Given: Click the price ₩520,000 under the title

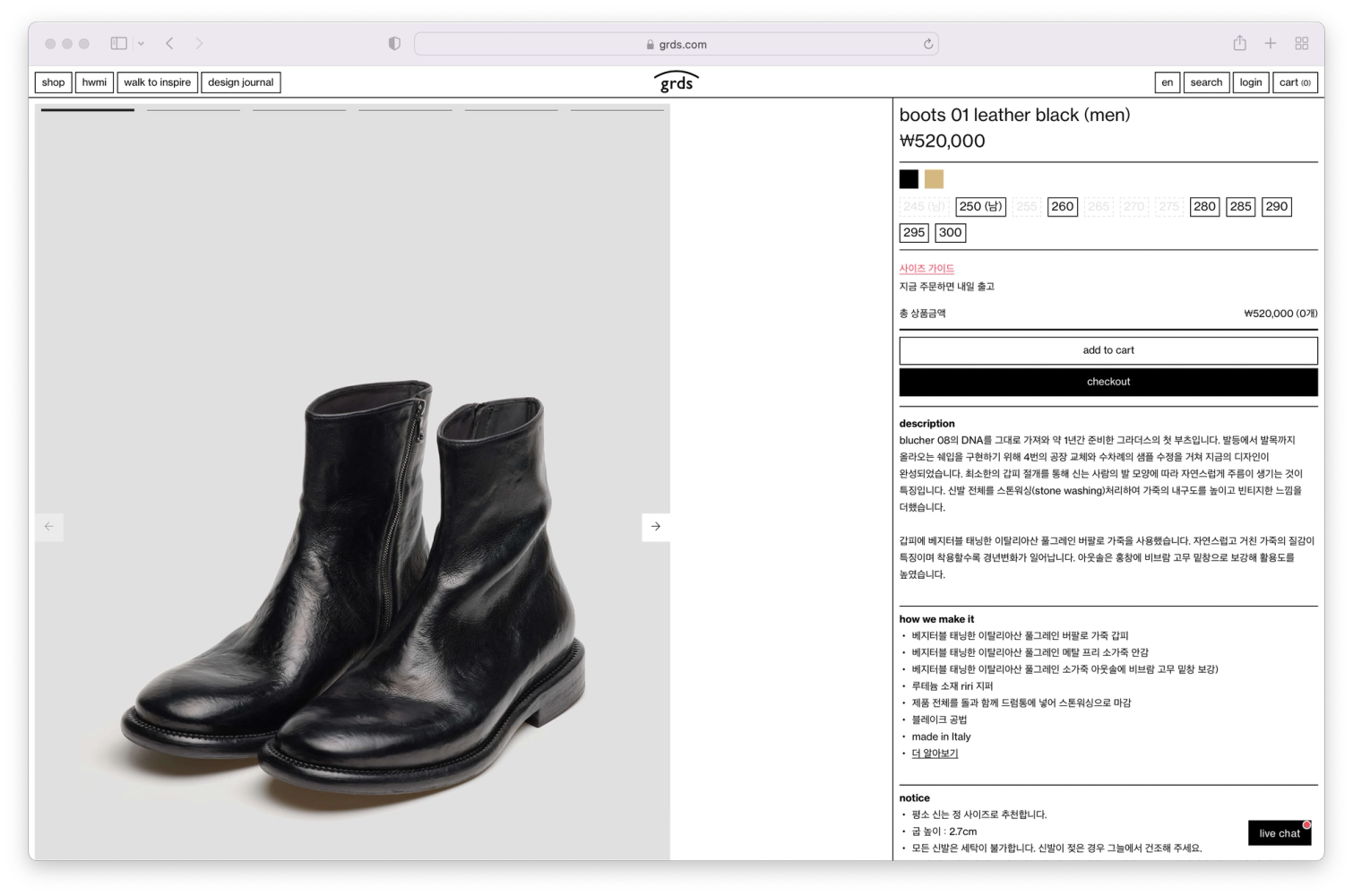Looking at the screenshot, I should [x=942, y=141].
